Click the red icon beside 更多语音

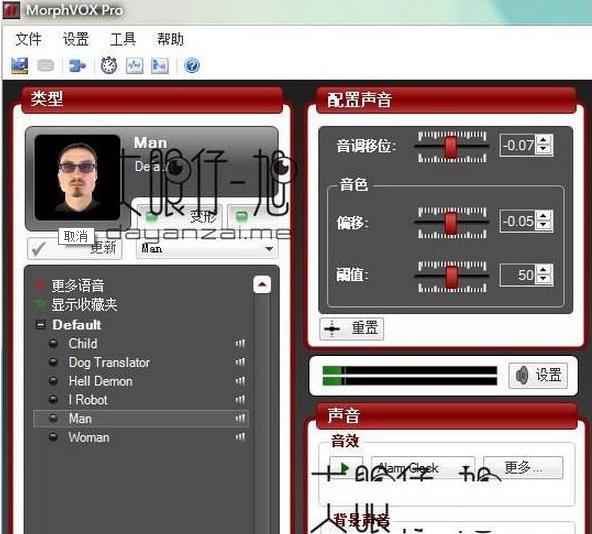[x=40, y=286]
